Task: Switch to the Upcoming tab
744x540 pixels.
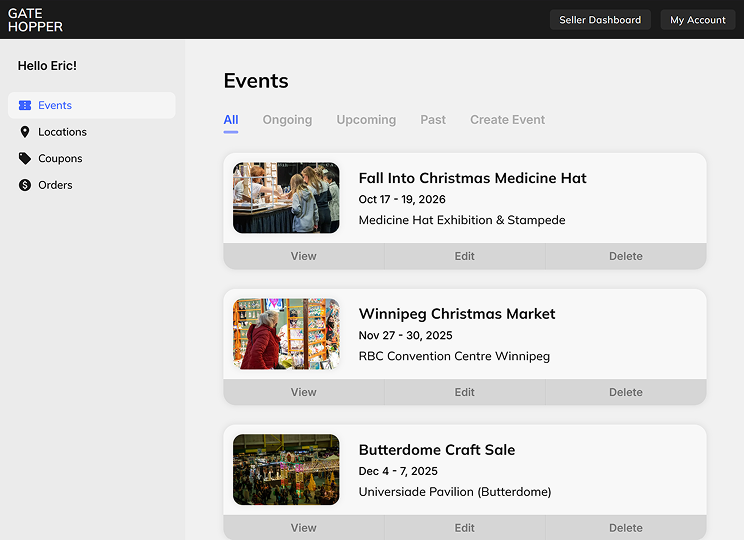Action: (x=366, y=120)
